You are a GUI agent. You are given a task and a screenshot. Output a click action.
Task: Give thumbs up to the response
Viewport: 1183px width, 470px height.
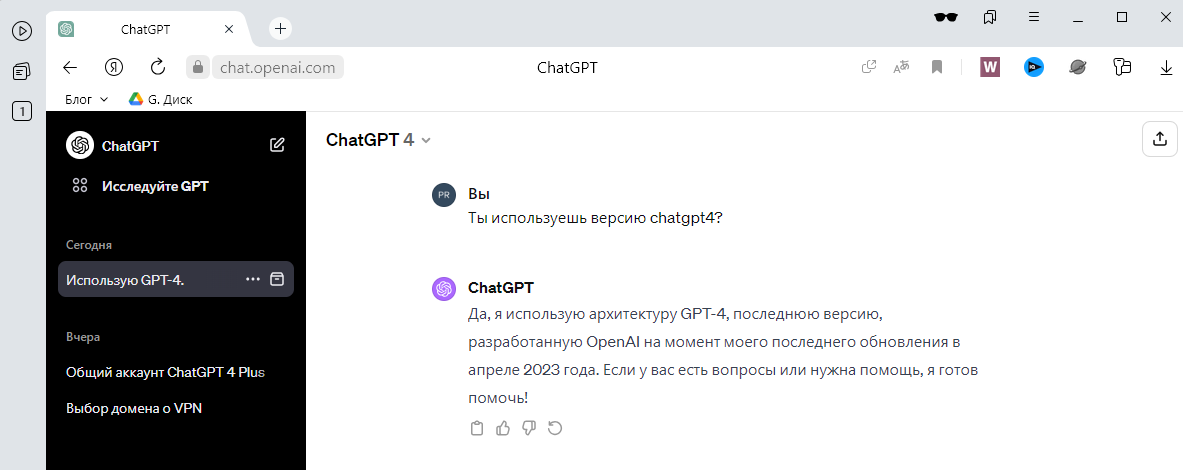(502, 429)
